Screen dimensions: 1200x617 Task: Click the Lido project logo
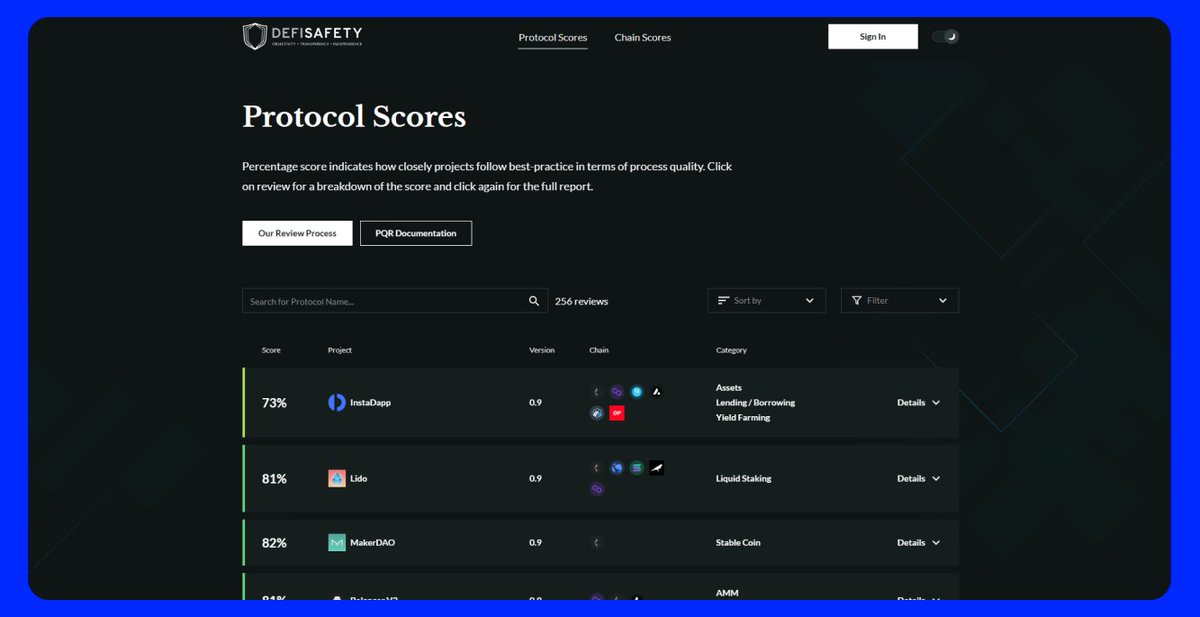coord(337,479)
